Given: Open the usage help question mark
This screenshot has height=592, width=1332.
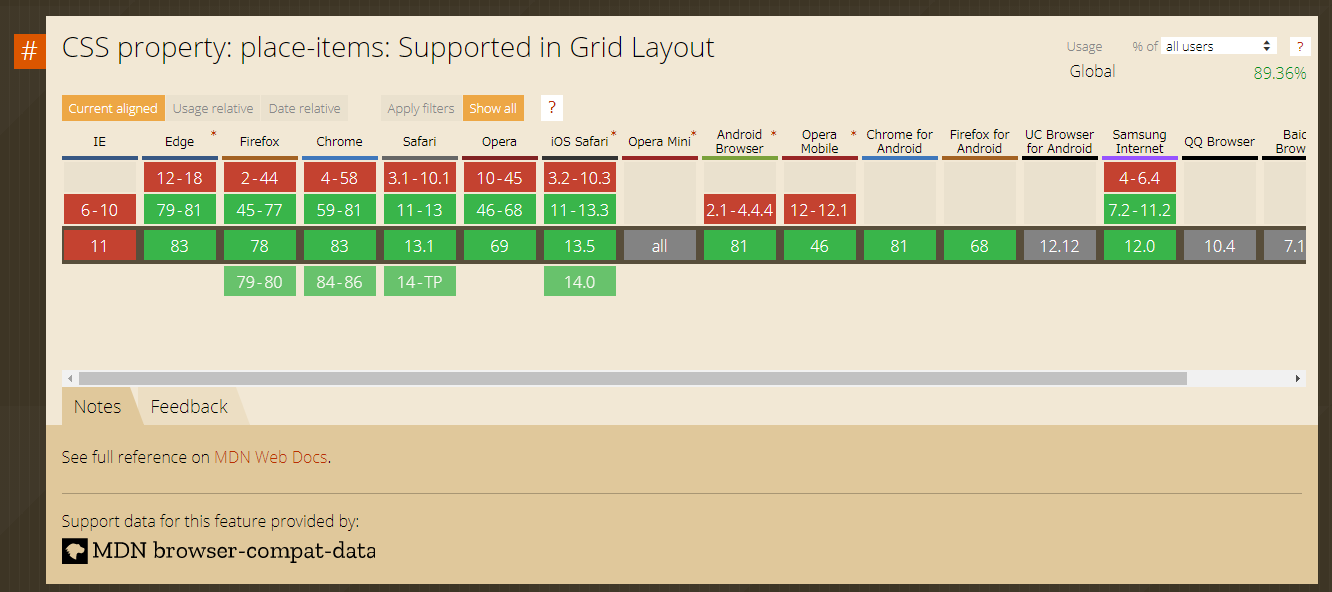Looking at the screenshot, I should pos(1300,46).
